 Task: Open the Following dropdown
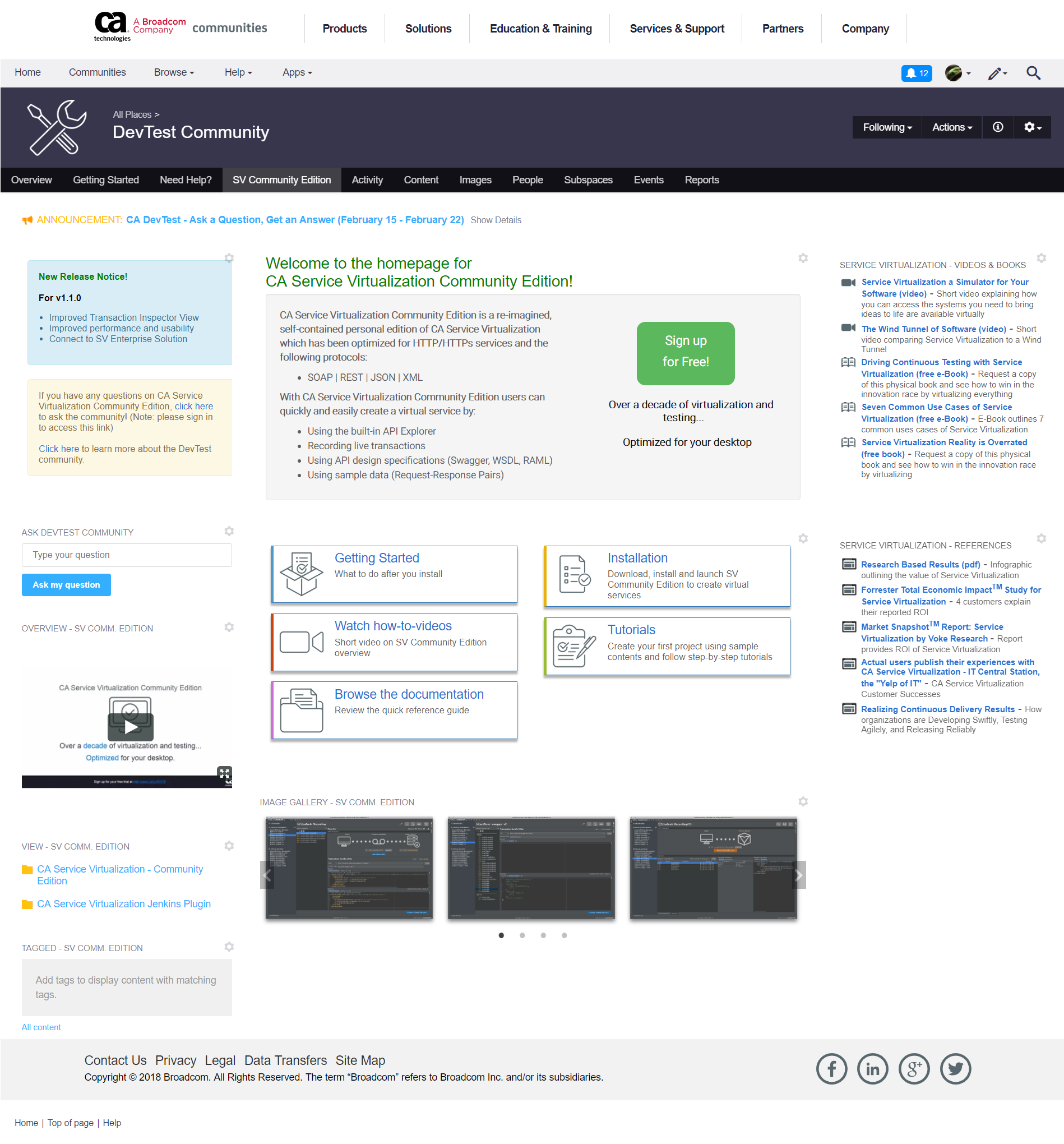pyautogui.click(x=887, y=127)
